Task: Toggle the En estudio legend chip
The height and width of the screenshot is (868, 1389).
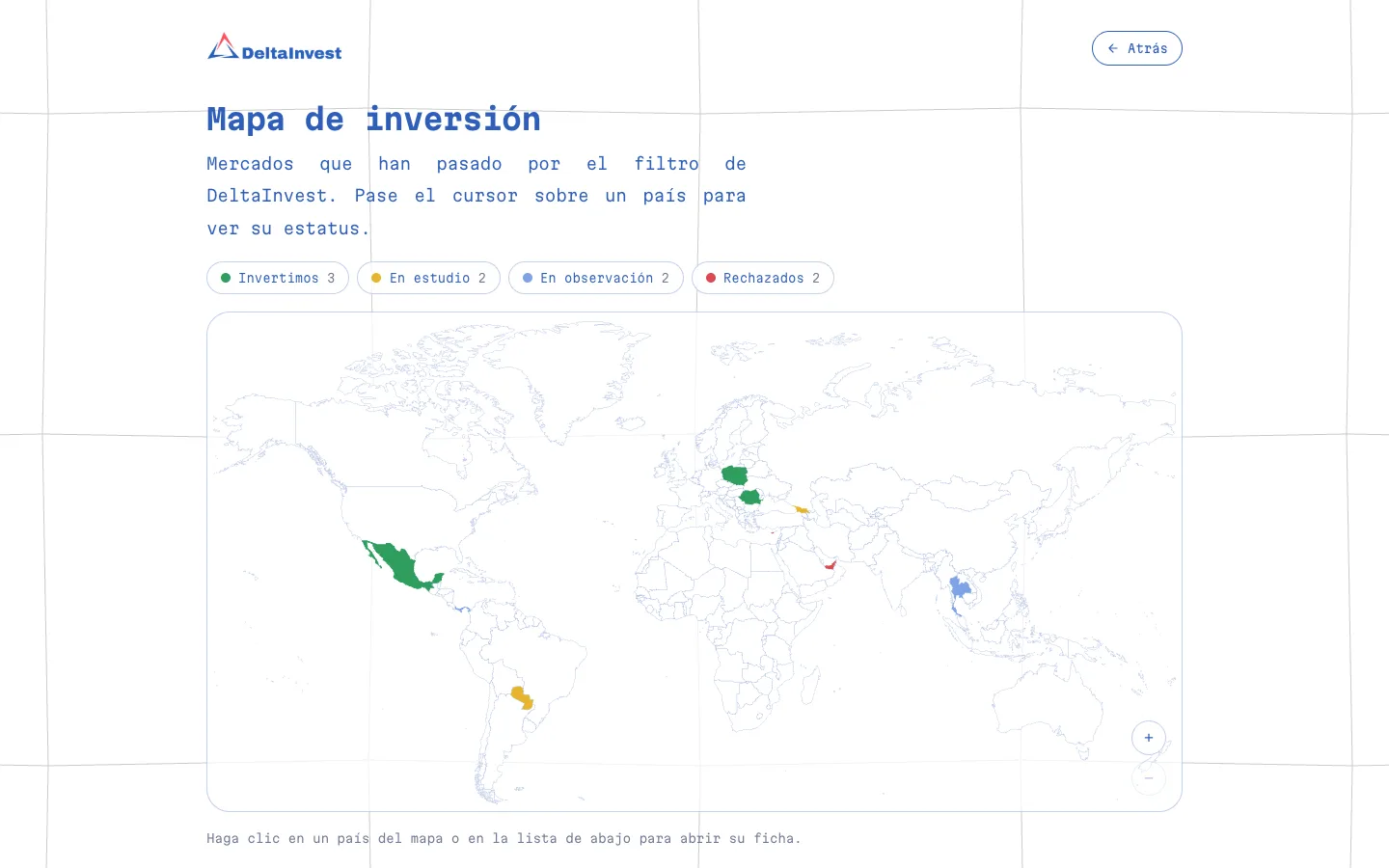Action: pos(428,278)
